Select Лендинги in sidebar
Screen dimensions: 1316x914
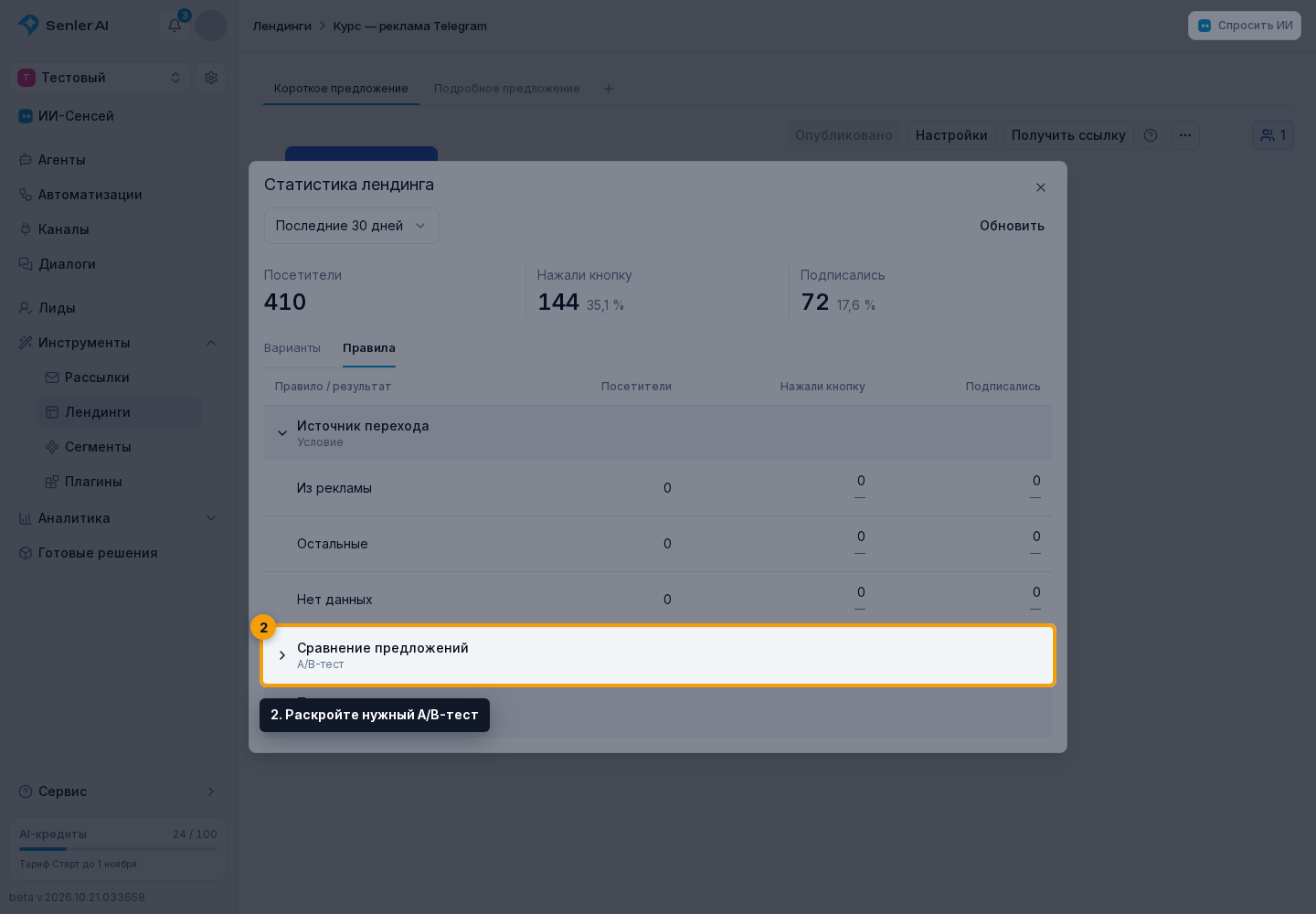click(x=119, y=412)
